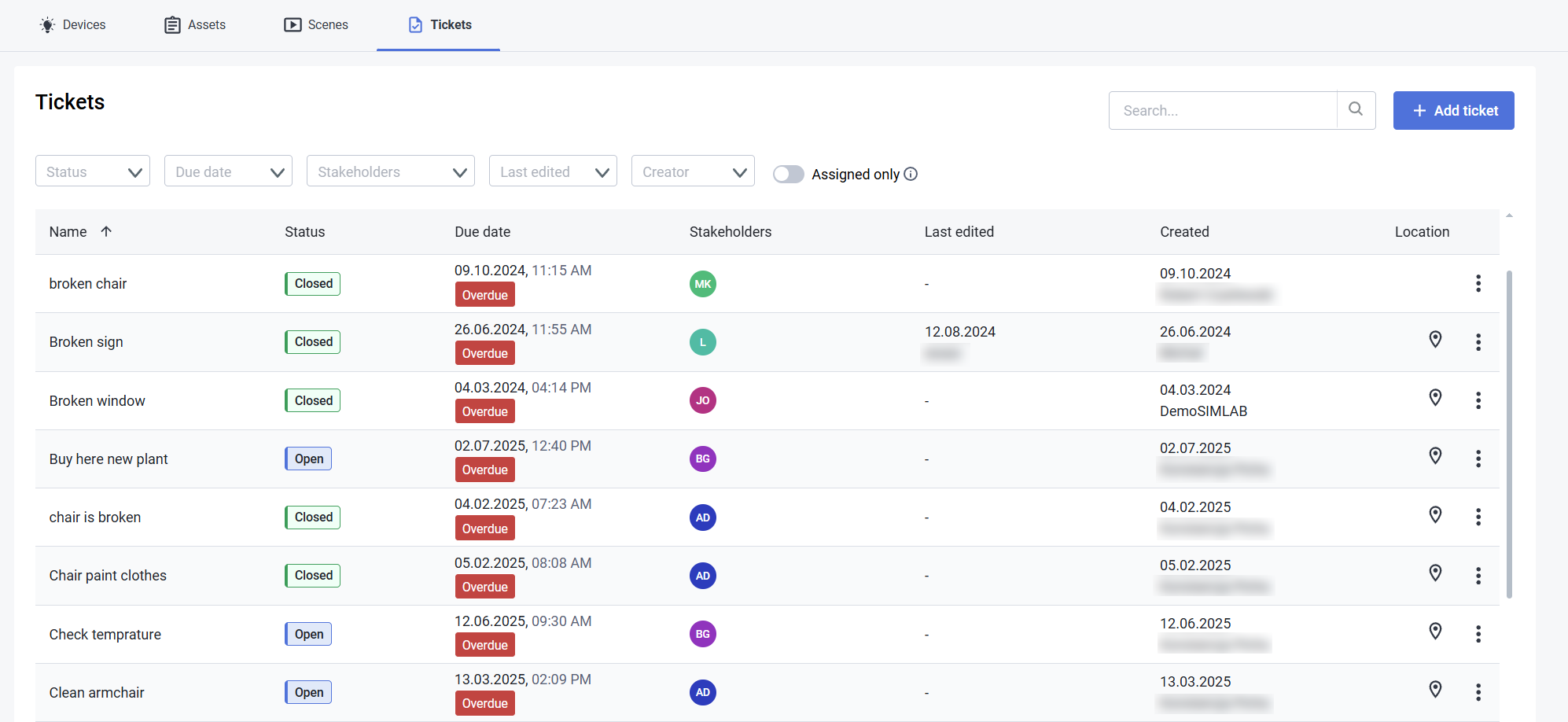Viewport: 1568px width, 722px height.
Task: Click AD avatar on Clean armchair row
Action: pos(703,692)
